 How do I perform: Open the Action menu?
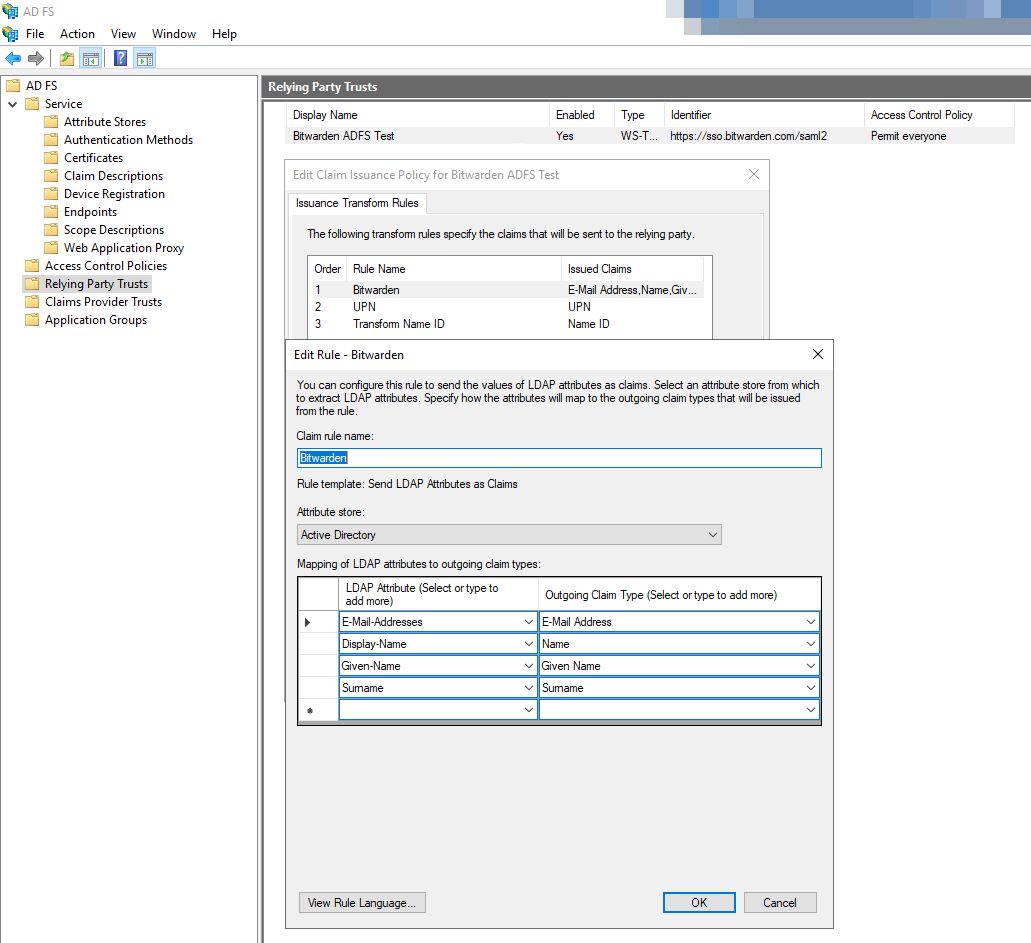tap(77, 34)
